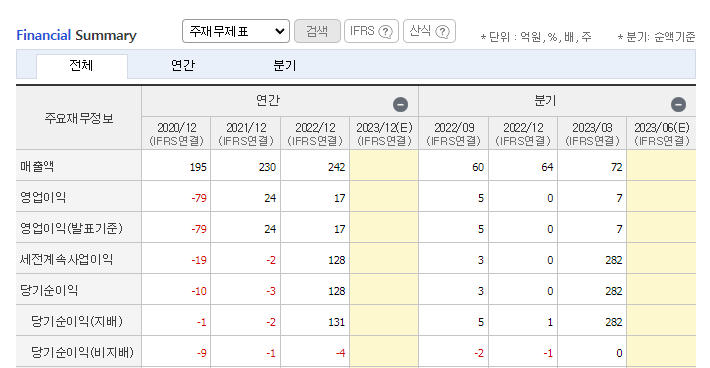
Task: Collapse the 분기 columns with minus icon
Action: point(678,105)
